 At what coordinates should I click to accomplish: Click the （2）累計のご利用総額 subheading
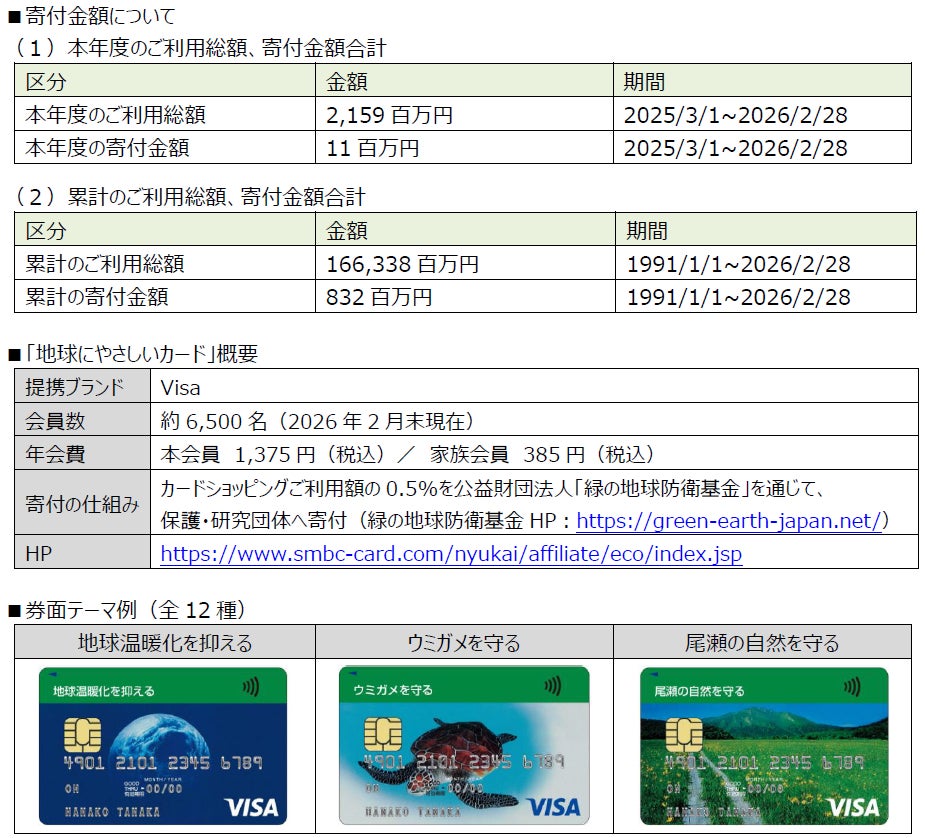point(188,197)
